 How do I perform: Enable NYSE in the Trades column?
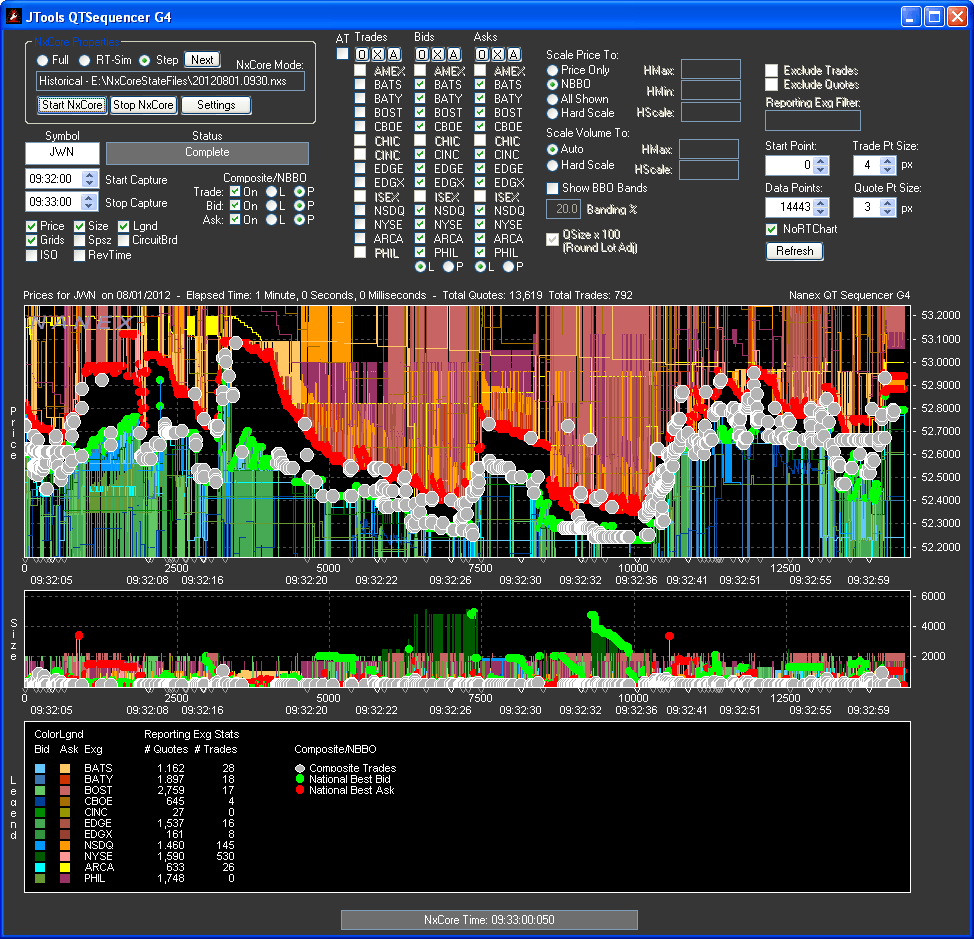pyautogui.click(x=360, y=224)
